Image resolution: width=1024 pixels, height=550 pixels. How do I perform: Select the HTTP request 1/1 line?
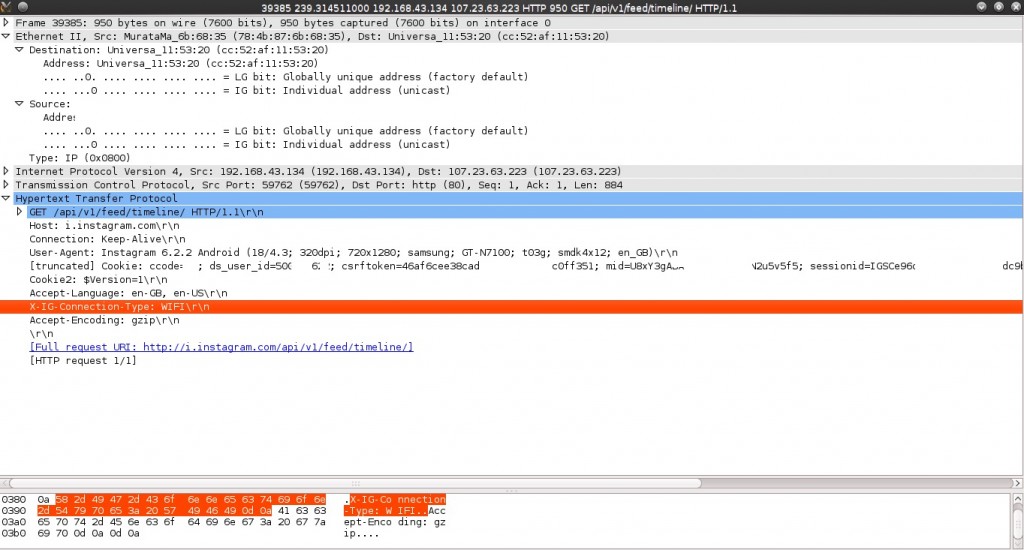pos(83,361)
